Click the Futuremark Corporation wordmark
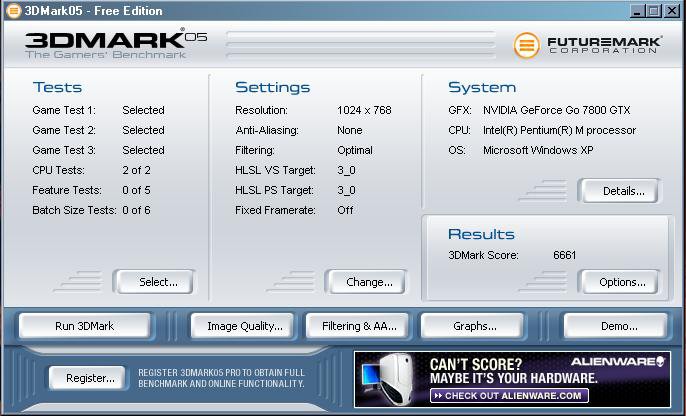 coord(604,45)
